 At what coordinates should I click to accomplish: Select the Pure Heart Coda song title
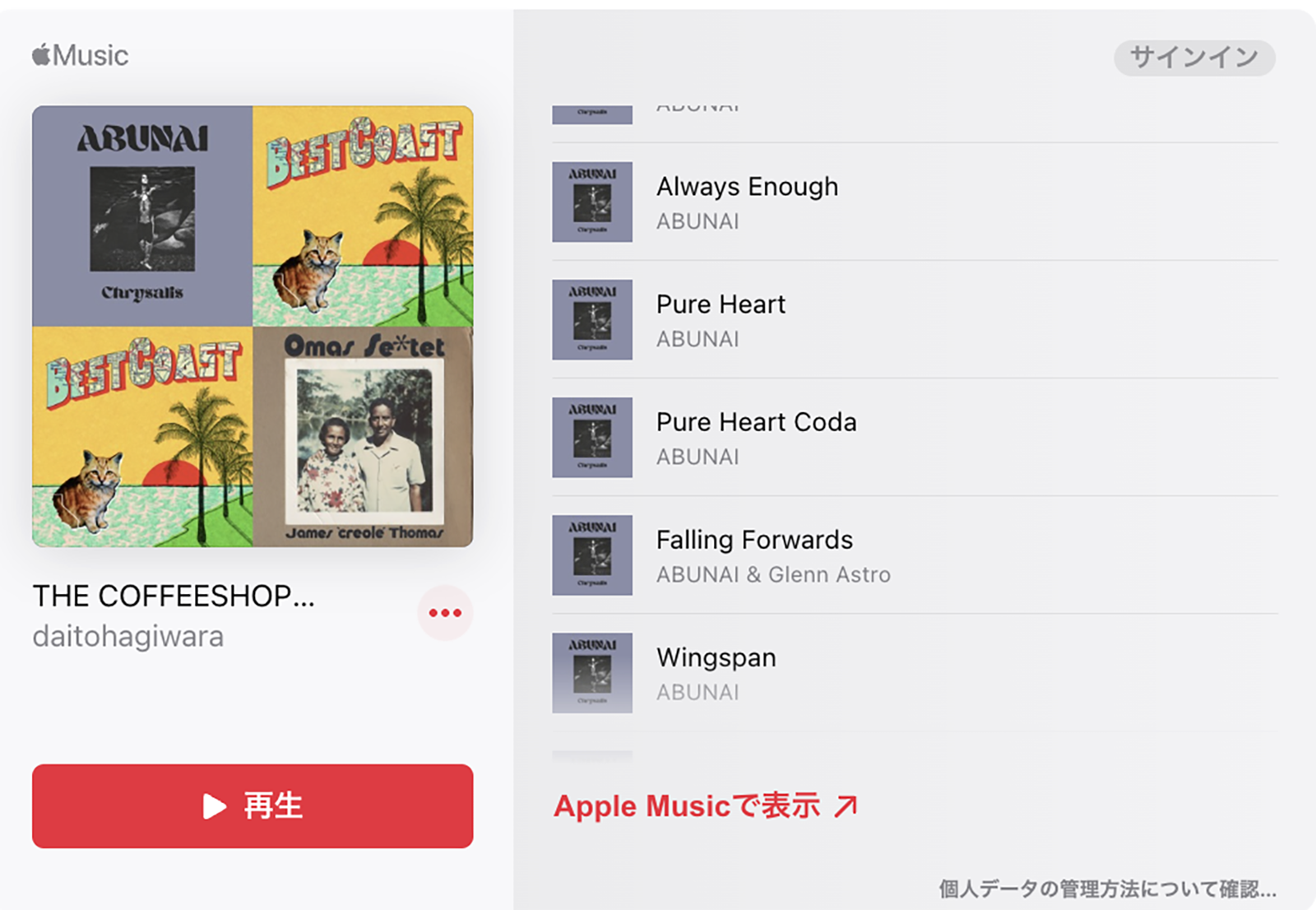756,422
